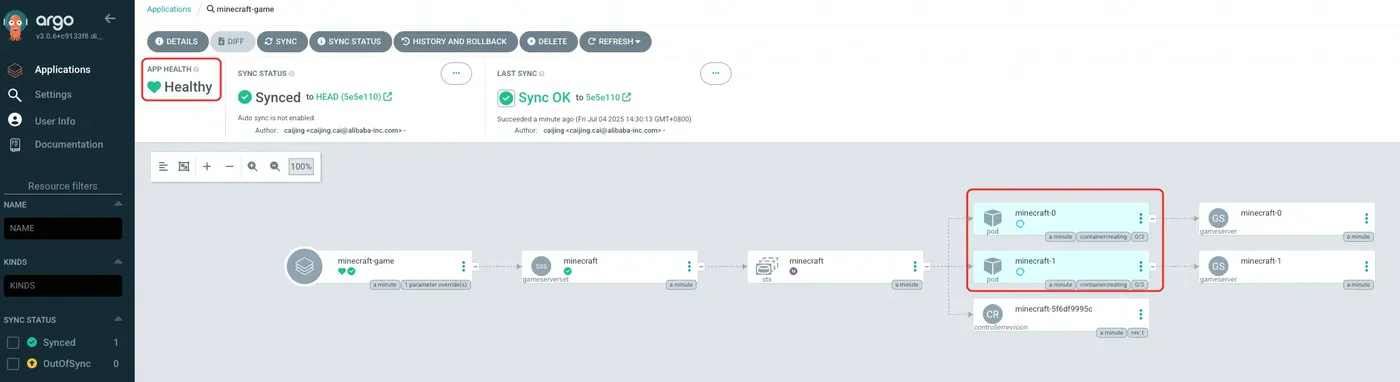Open the HEAD (5e5e110) revision link
Viewport: 1400px width, 382px height.
click(354, 97)
